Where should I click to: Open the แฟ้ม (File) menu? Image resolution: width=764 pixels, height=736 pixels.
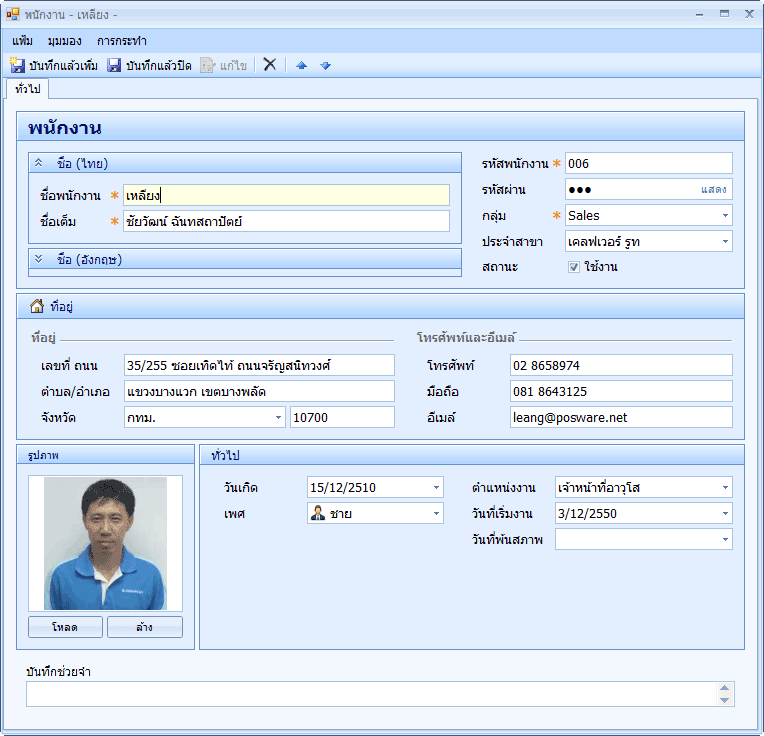click(x=23, y=41)
